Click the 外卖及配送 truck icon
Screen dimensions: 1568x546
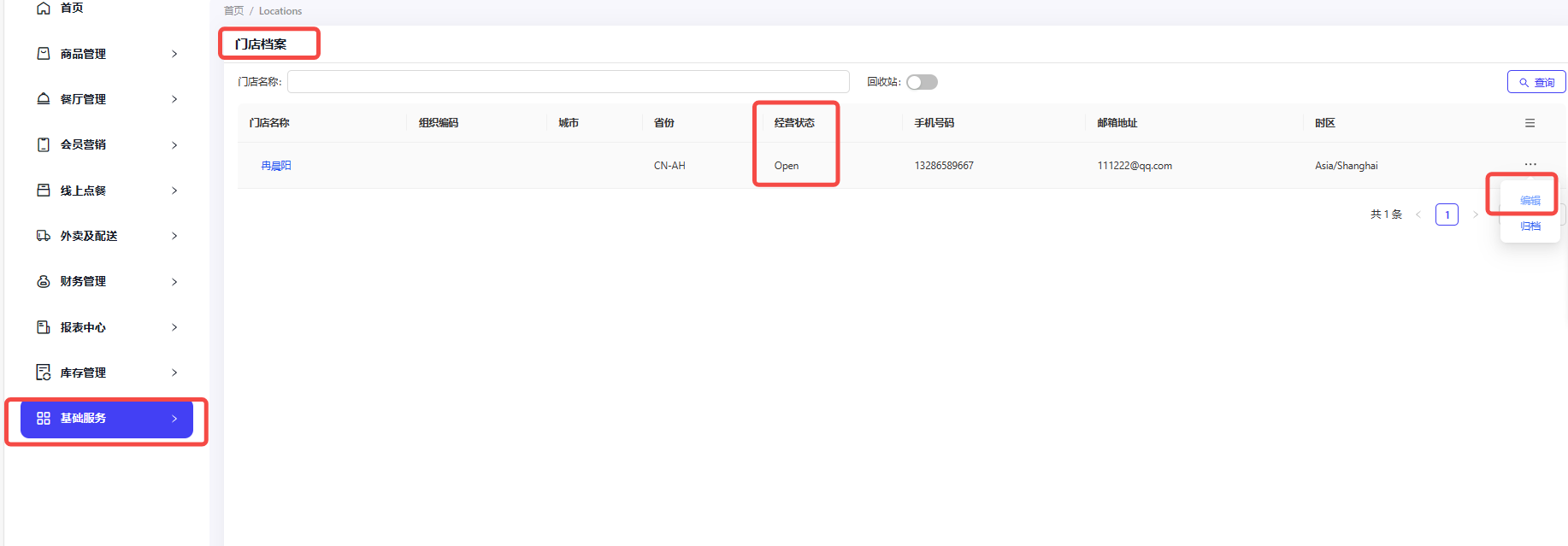[x=44, y=236]
